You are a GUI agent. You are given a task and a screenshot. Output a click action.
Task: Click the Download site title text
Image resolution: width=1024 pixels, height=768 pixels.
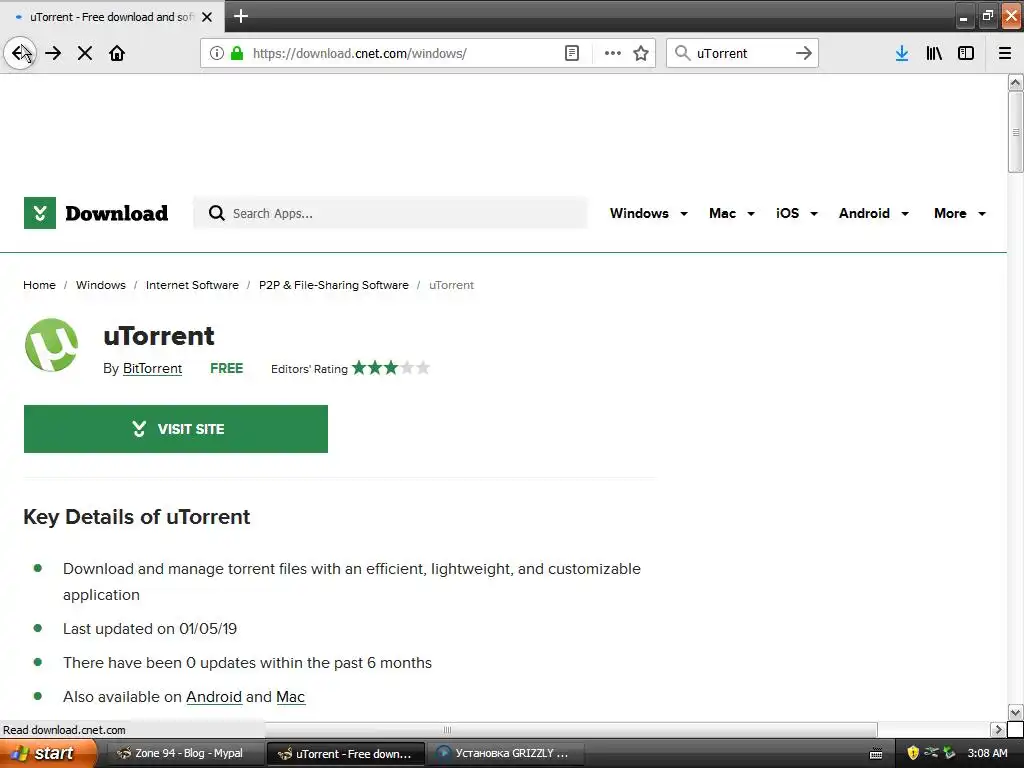tap(116, 214)
